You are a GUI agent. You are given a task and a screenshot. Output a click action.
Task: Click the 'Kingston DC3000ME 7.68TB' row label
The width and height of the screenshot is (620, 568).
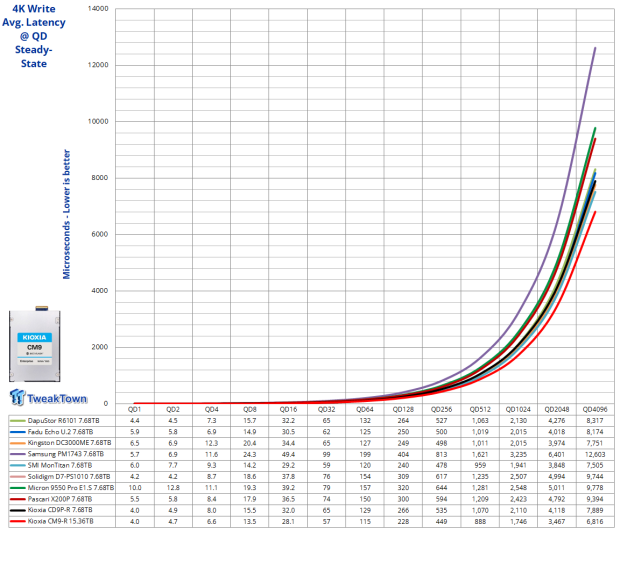click(x=69, y=443)
